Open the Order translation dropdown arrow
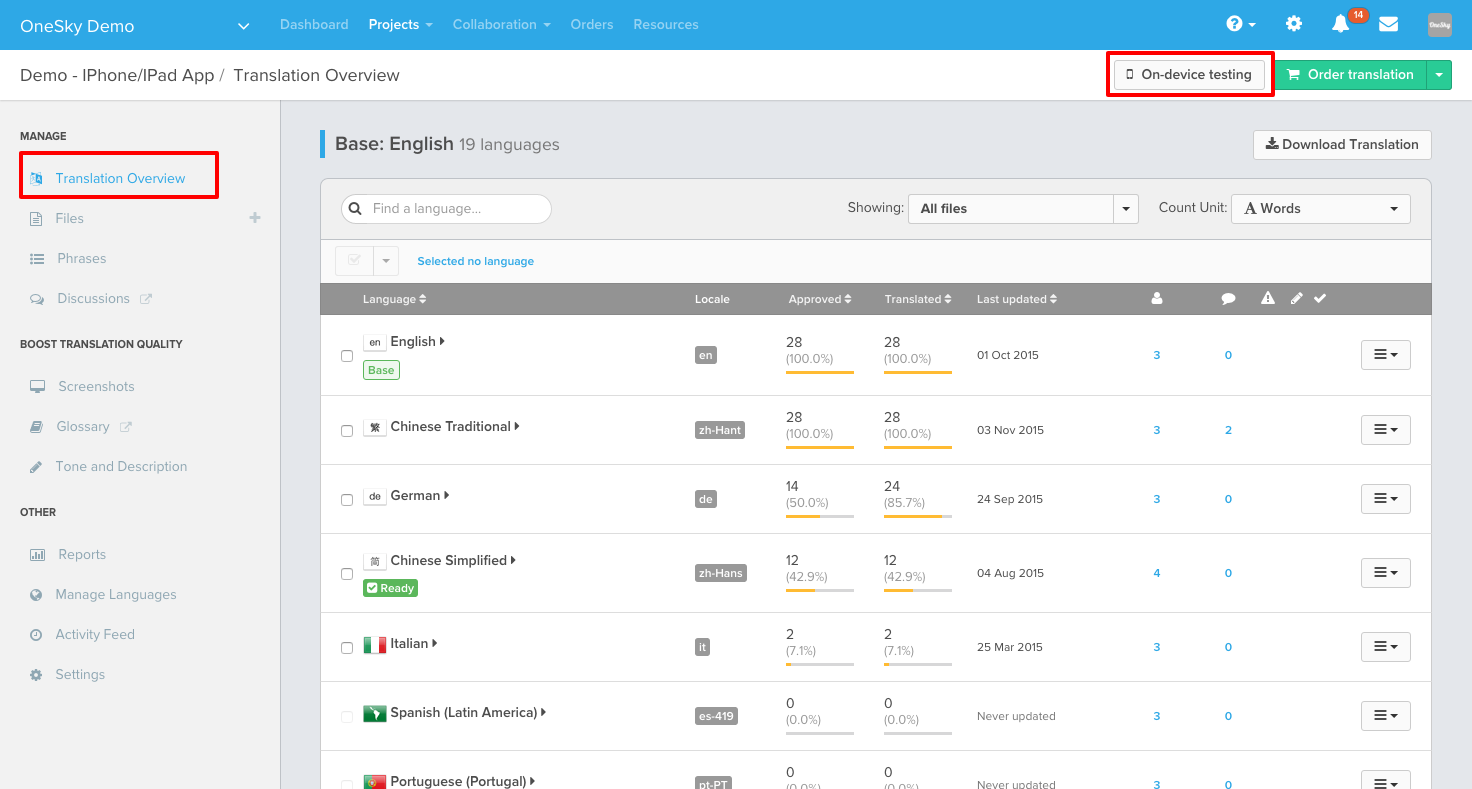1472x789 pixels. 1439,74
